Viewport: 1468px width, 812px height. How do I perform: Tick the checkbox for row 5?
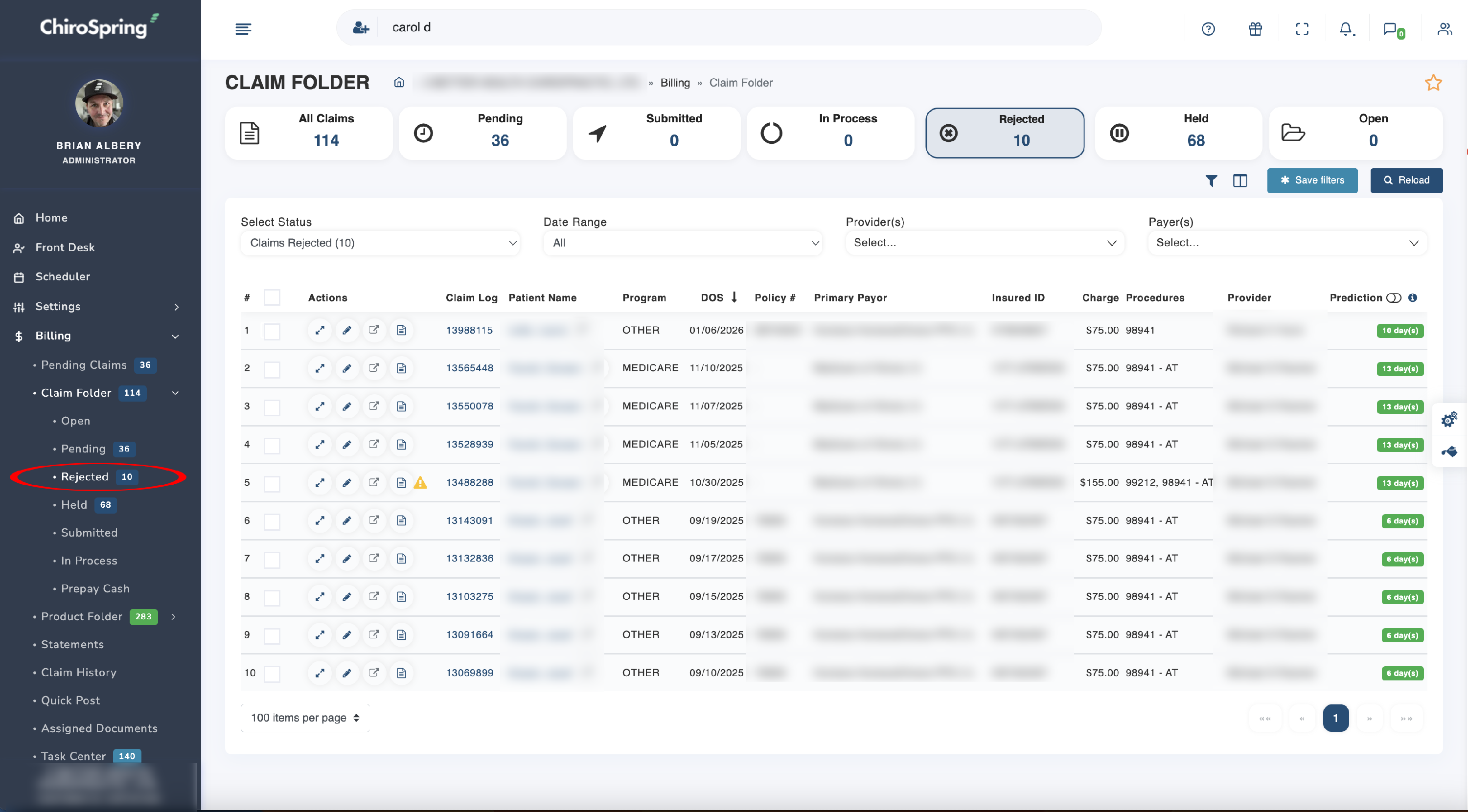click(272, 483)
